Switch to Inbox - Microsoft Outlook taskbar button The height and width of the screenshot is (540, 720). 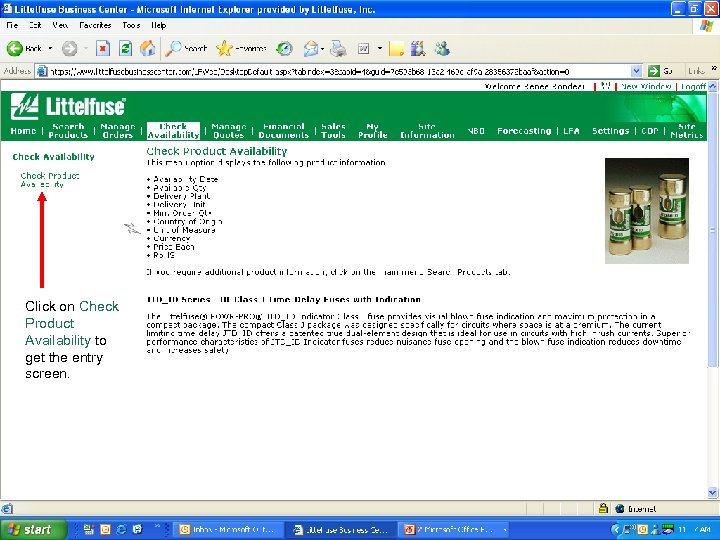(228, 529)
